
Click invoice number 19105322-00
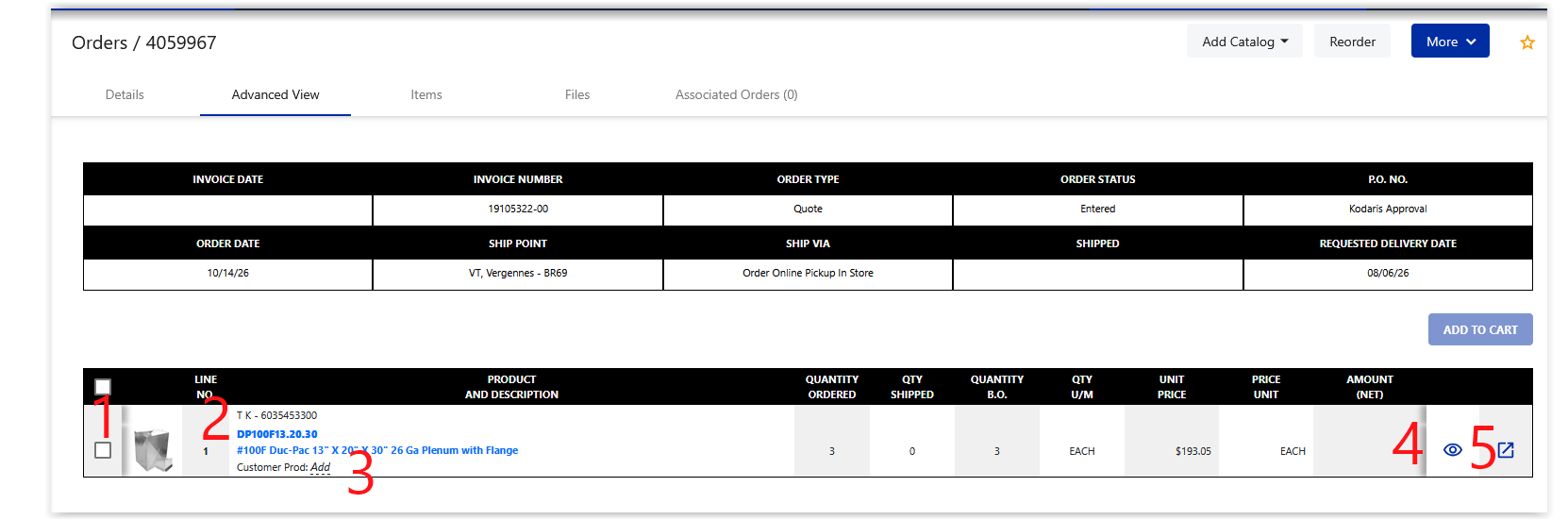click(518, 209)
